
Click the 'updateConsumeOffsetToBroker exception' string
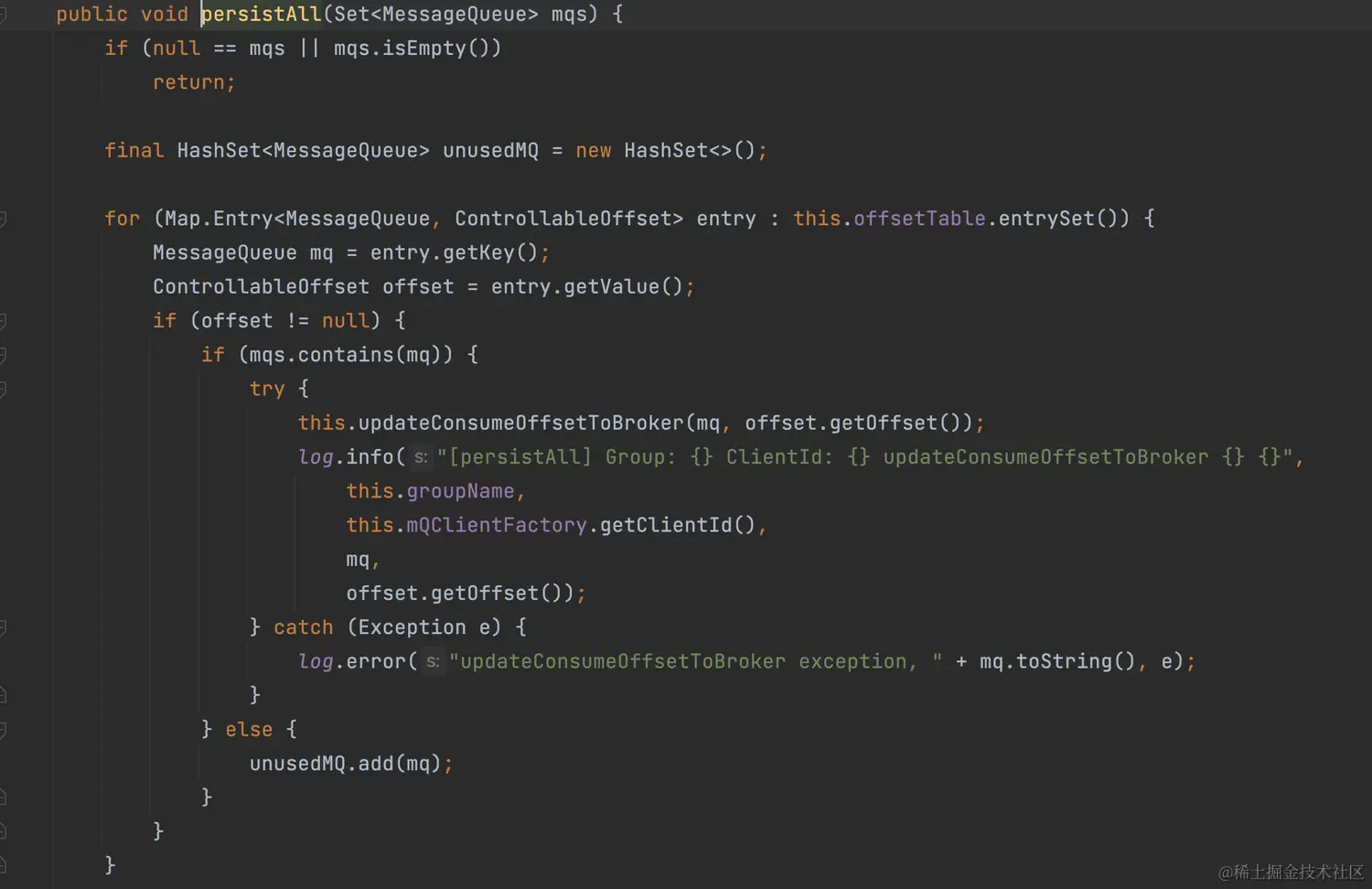[695, 661]
